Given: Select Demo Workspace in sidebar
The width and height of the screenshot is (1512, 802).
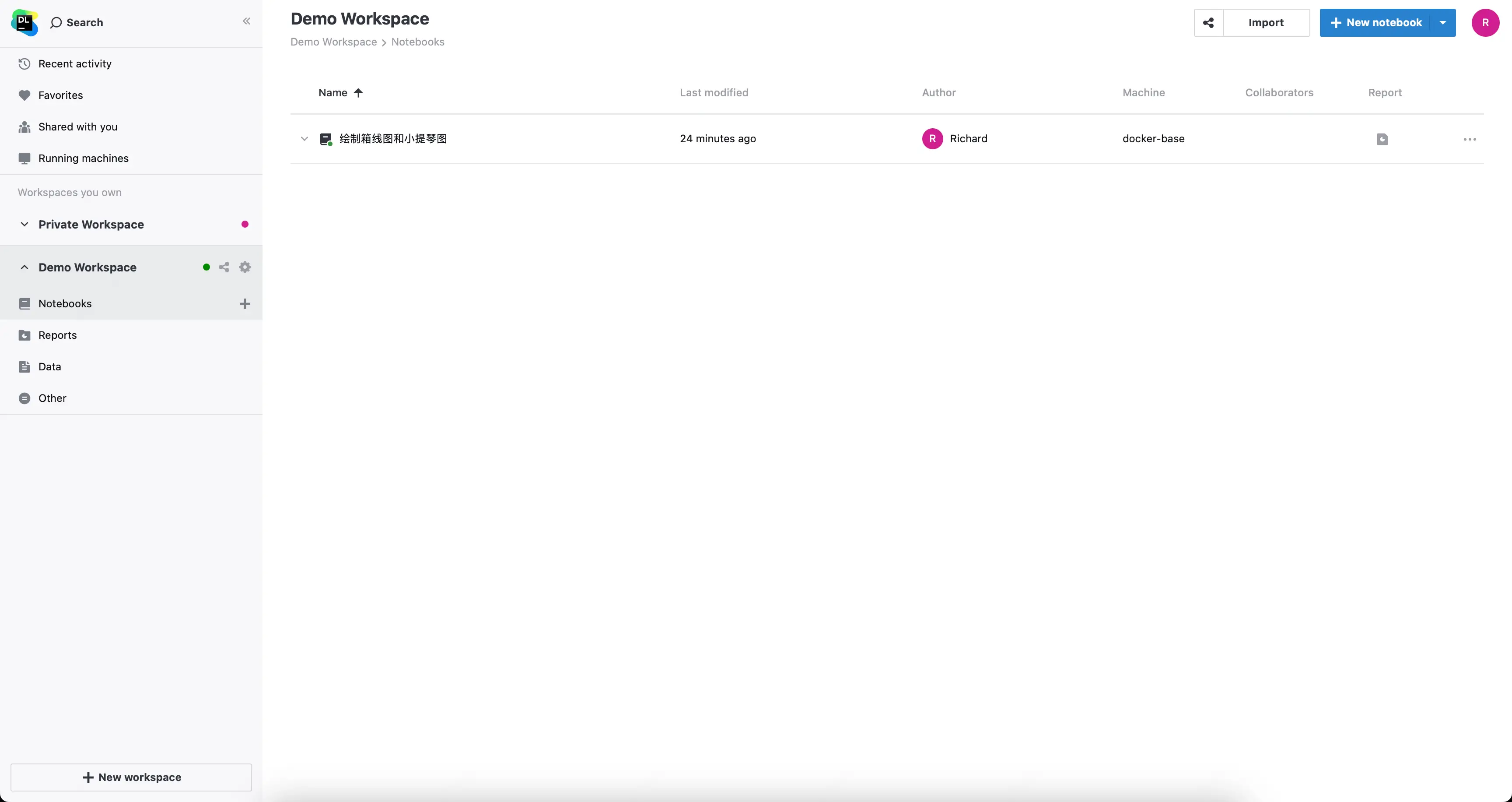Looking at the screenshot, I should (87, 267).
